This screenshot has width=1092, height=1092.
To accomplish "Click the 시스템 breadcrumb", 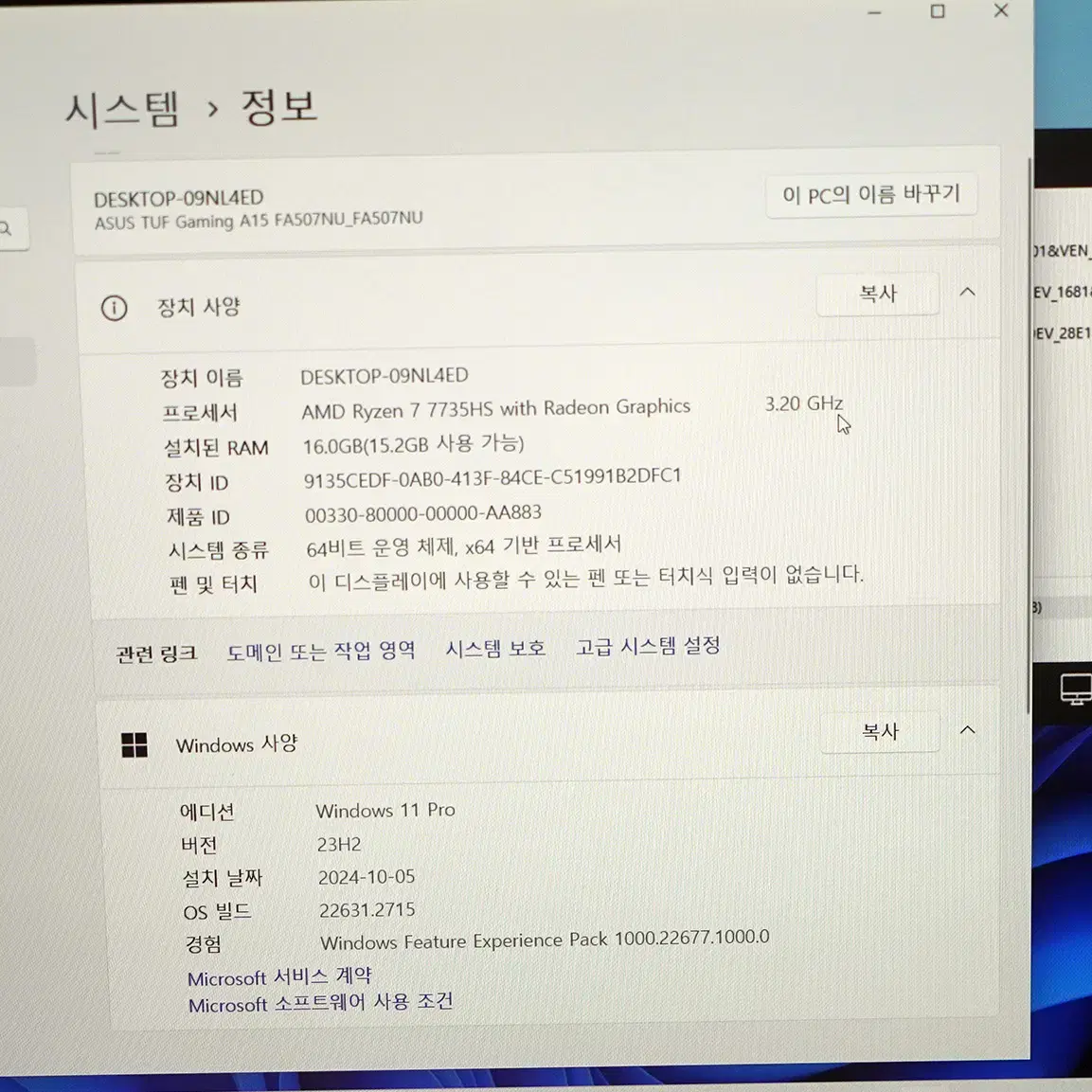I will 122,109.
